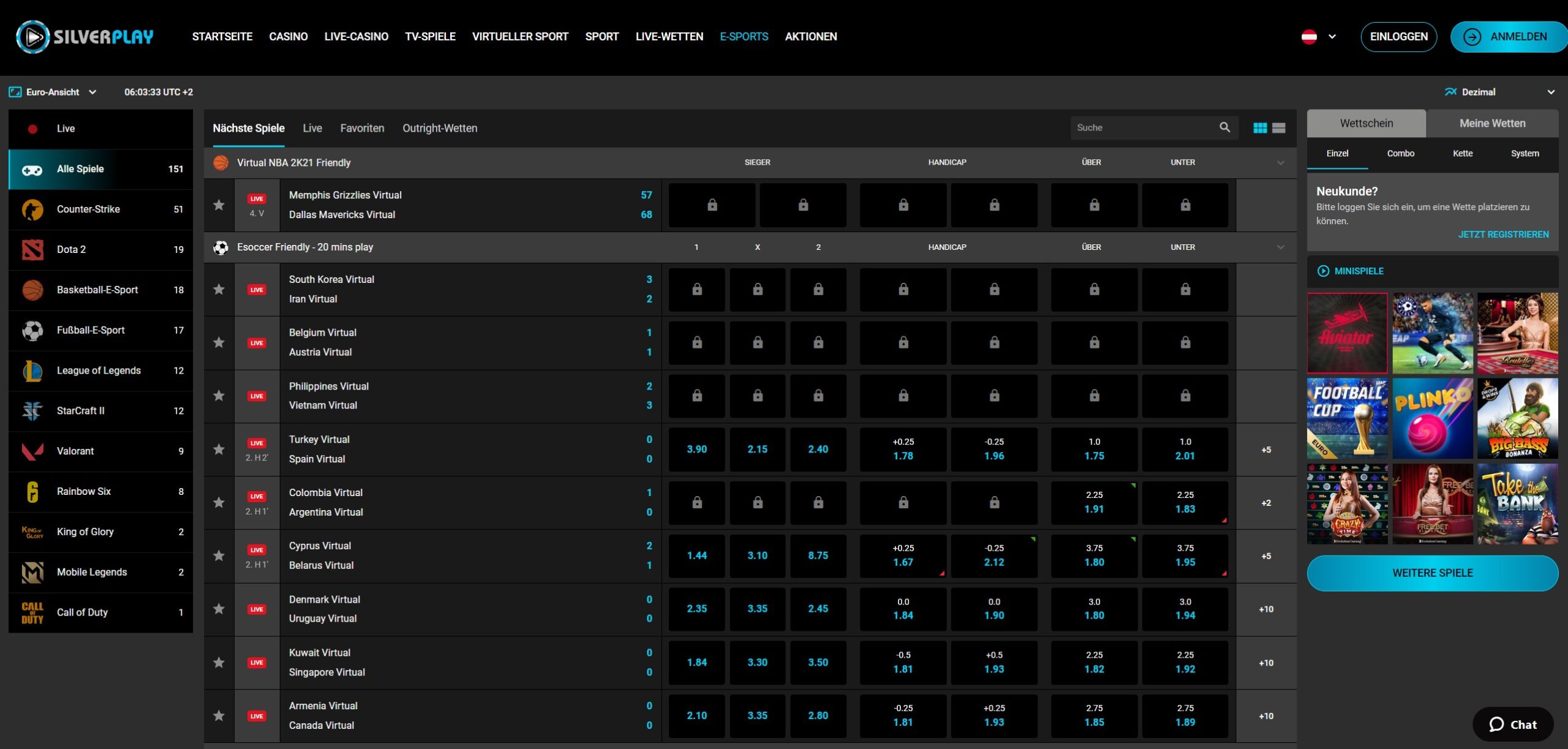Favorite the Cyprus Virtual match

pos(219,556)
